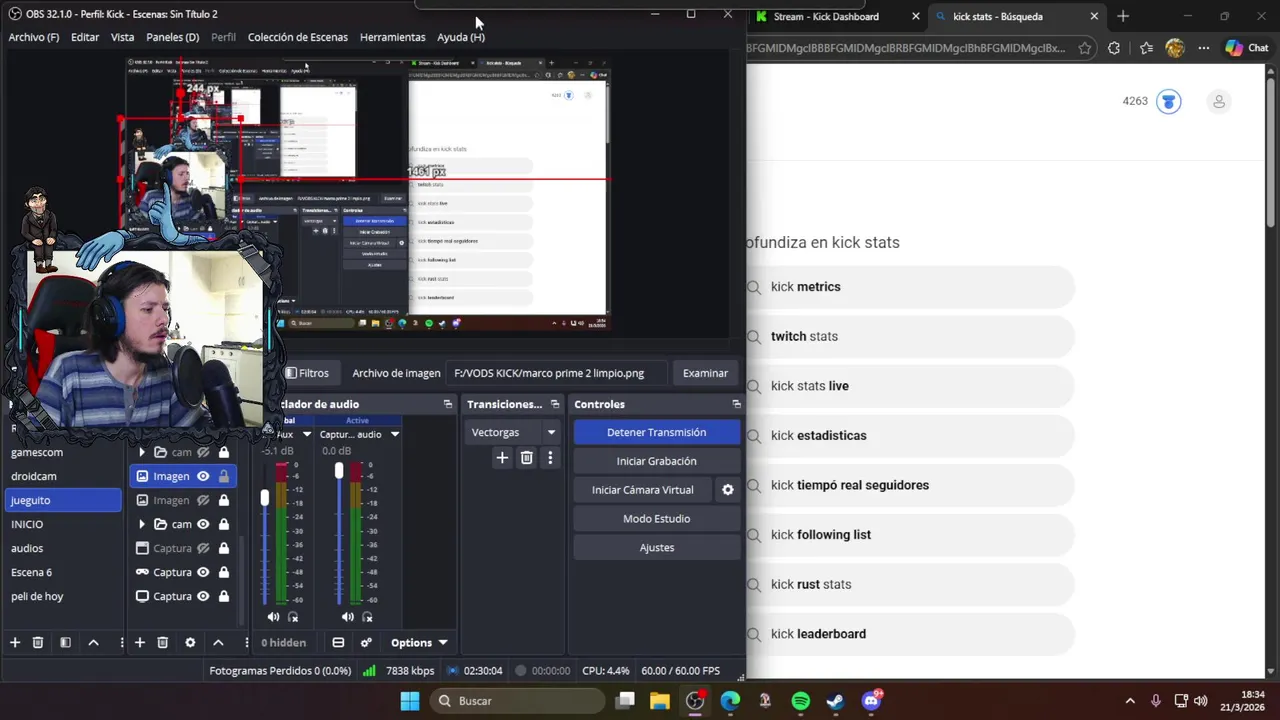Pop out the audio mixer panel
Screen dimensions: 1280x720
[x=447, y=404]
